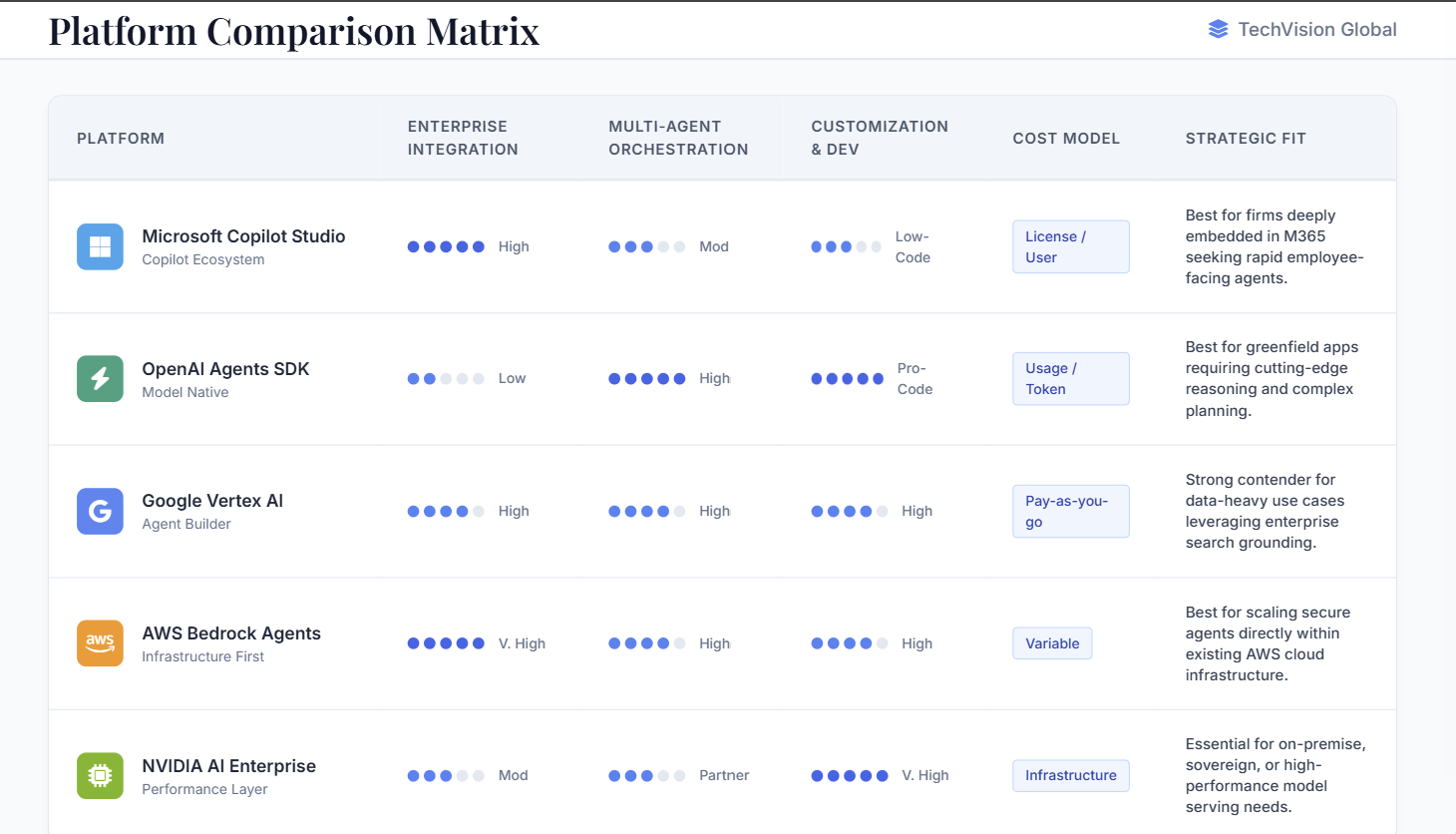The width and height of the screenshot is (1456, 834).
Task: Click the Variable cost badge
Action: point(1052,643)
